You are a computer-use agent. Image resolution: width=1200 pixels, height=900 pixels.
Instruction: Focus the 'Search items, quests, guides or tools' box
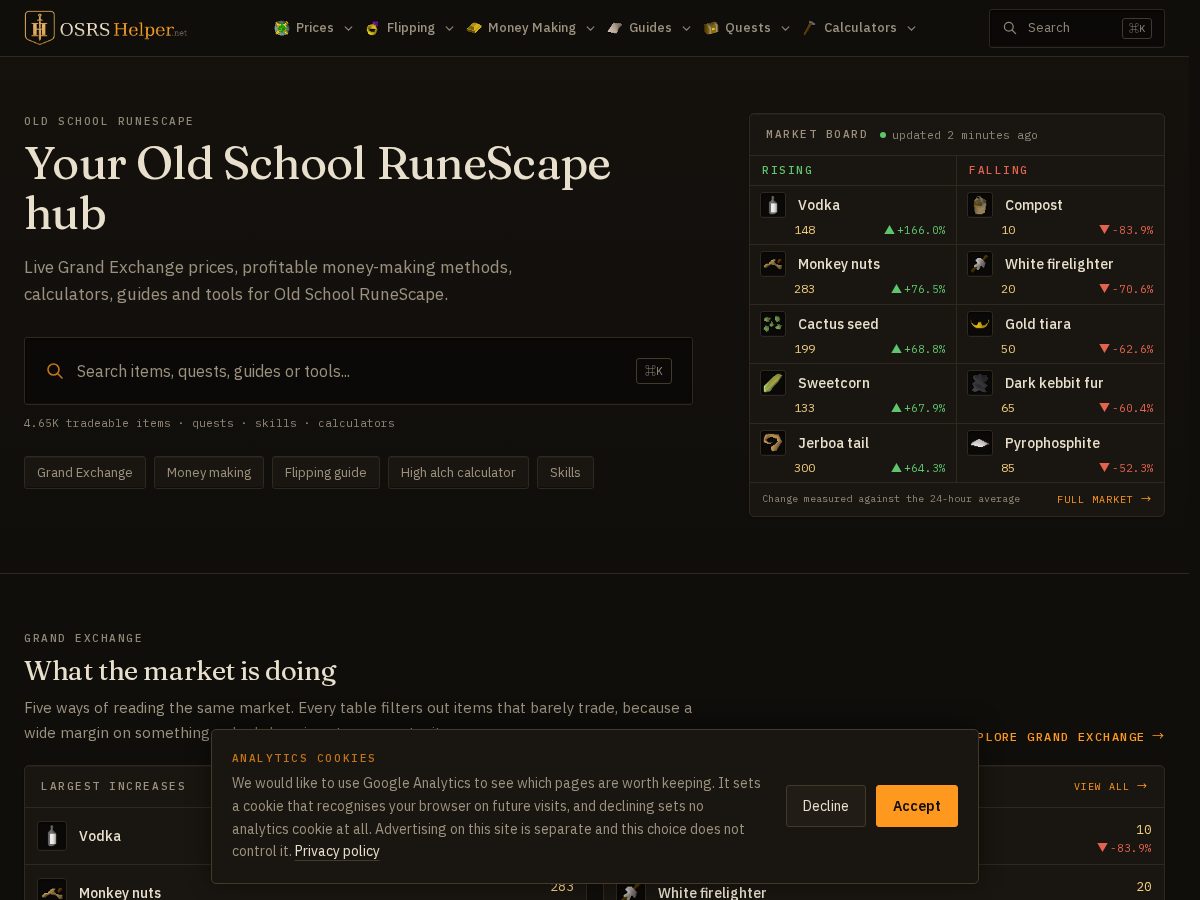coord(358,371)
